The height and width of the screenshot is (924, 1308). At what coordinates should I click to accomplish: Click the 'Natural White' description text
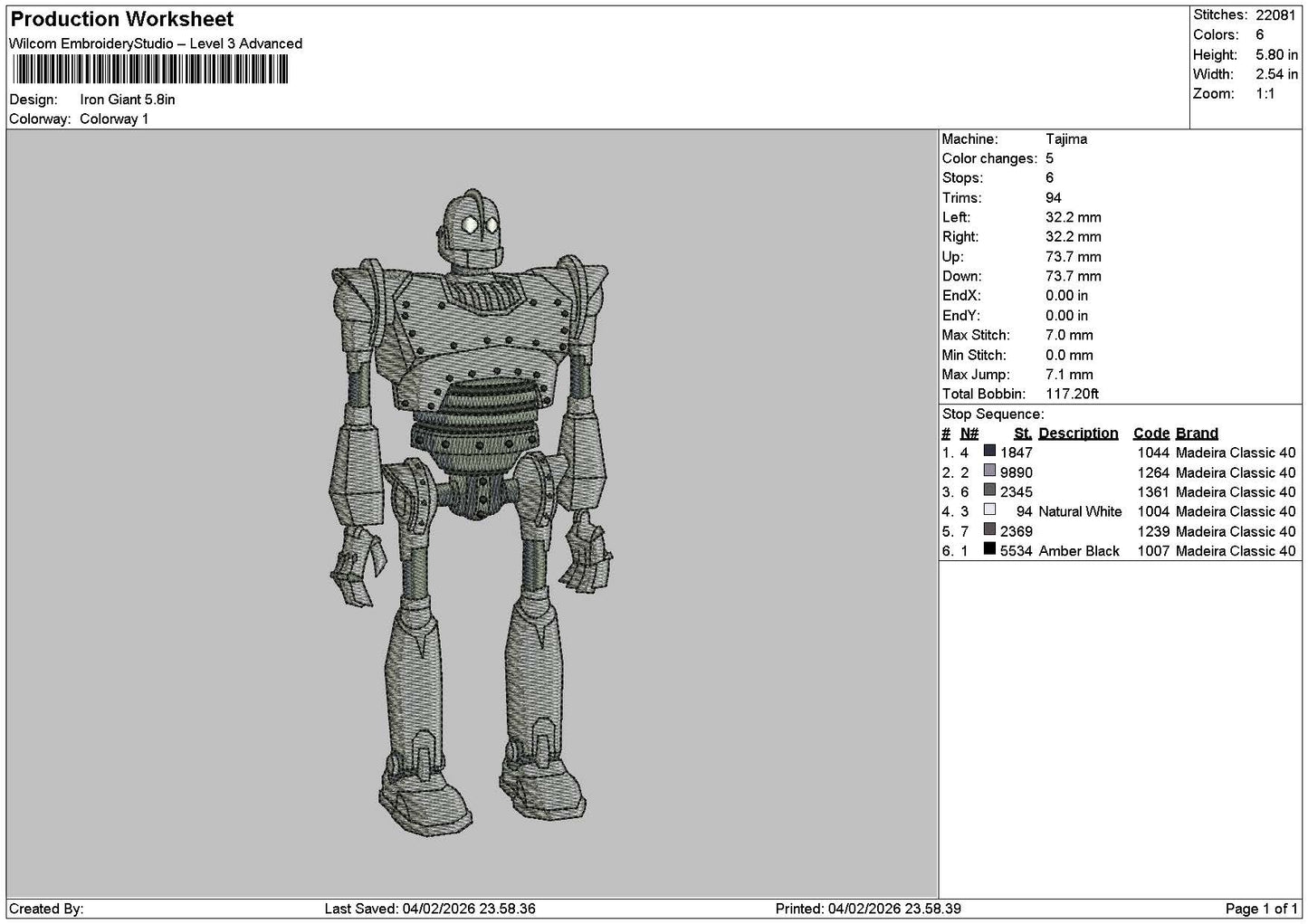1080,511
